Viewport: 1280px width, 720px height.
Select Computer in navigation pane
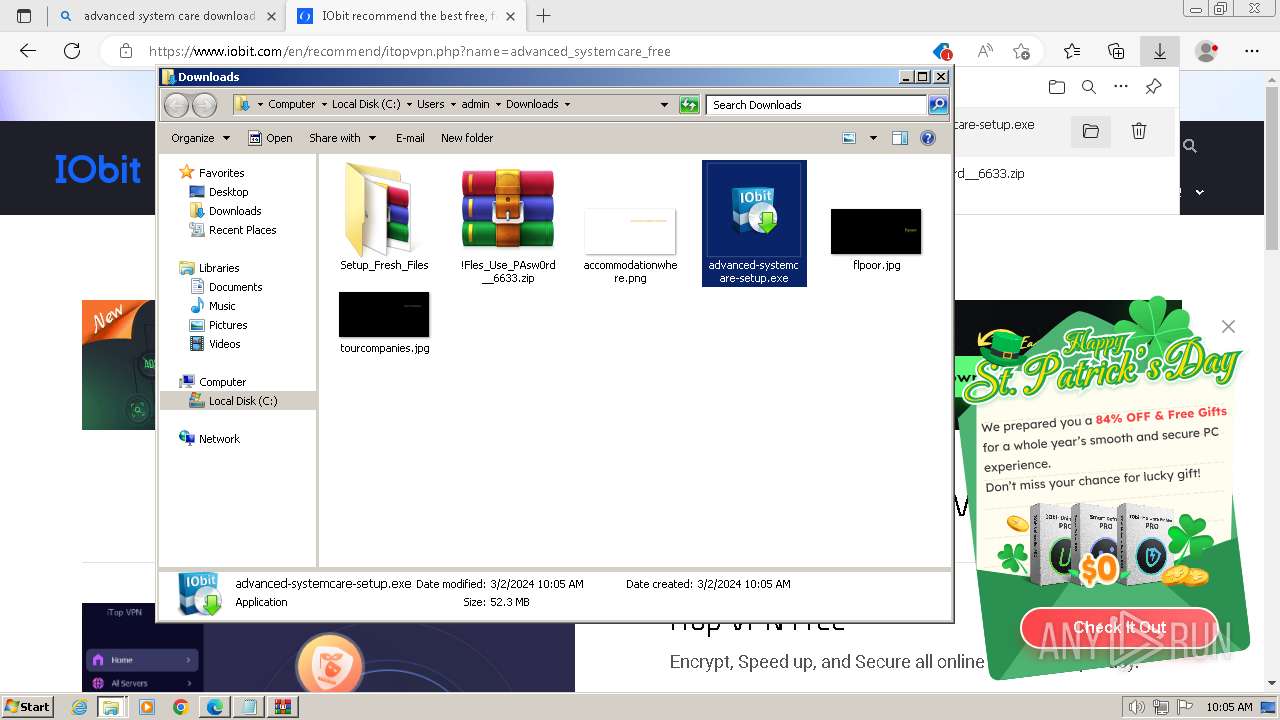222,382
